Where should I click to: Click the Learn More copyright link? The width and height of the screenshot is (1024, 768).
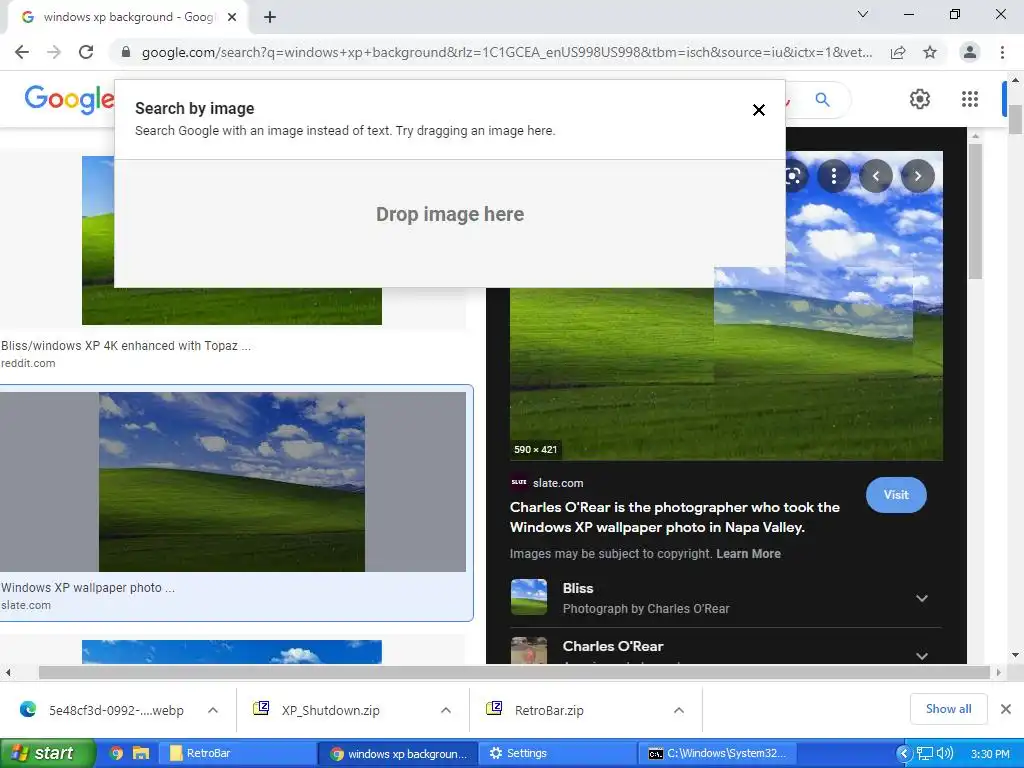748,554
